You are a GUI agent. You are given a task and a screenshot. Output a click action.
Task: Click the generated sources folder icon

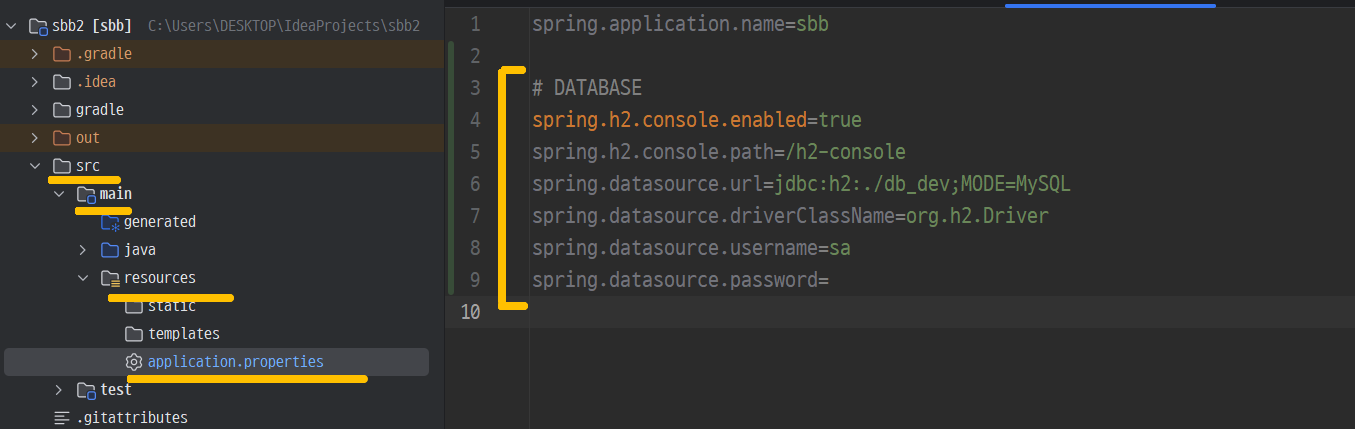click(x=110, y=222)
